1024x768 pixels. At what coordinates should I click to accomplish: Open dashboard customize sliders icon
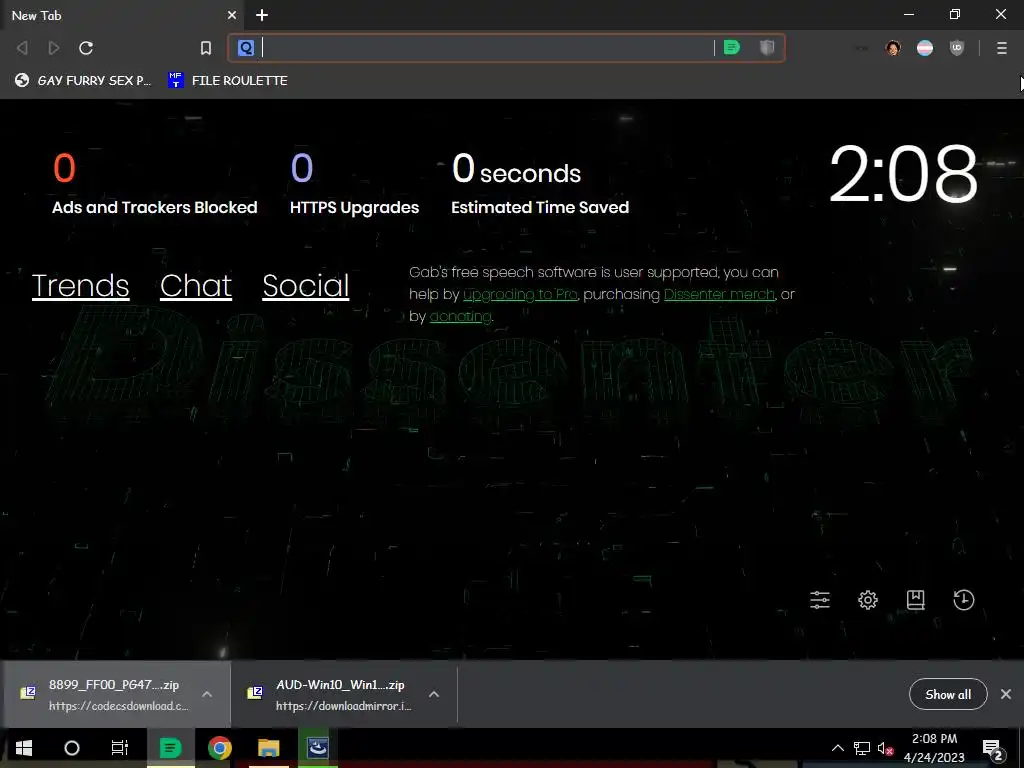[820, 600]
